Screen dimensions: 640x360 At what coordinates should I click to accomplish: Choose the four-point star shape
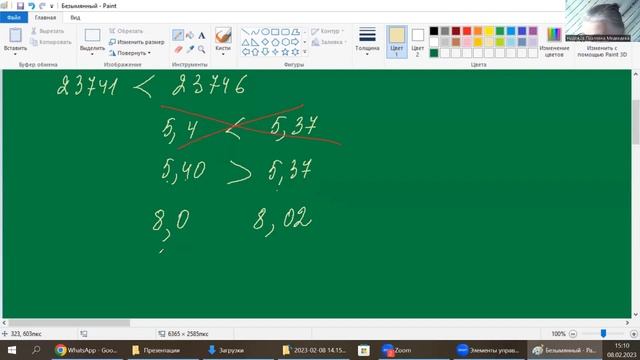coord(275,52)
